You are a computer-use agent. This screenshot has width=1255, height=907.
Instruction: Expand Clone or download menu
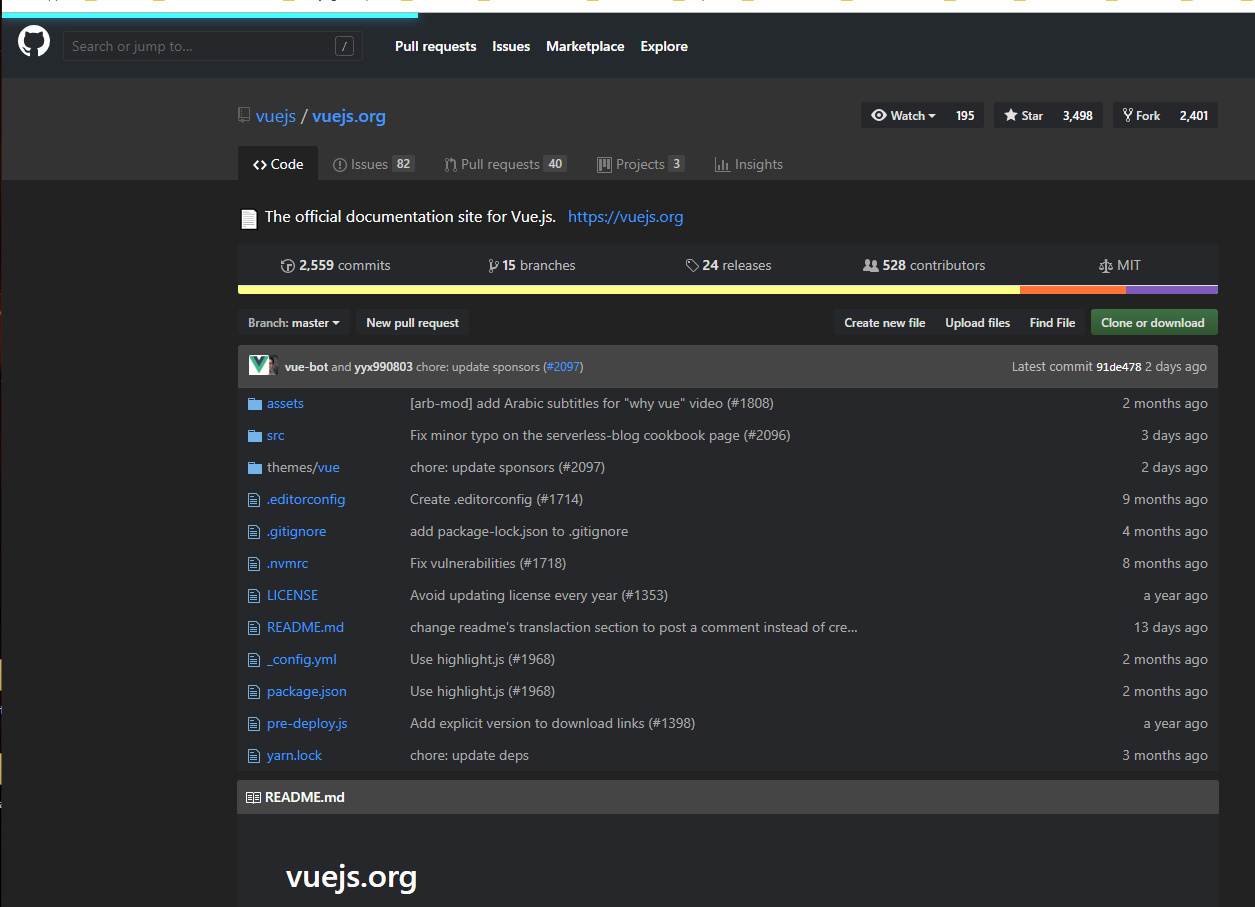pyautogui.click(x=1154, y=323)
